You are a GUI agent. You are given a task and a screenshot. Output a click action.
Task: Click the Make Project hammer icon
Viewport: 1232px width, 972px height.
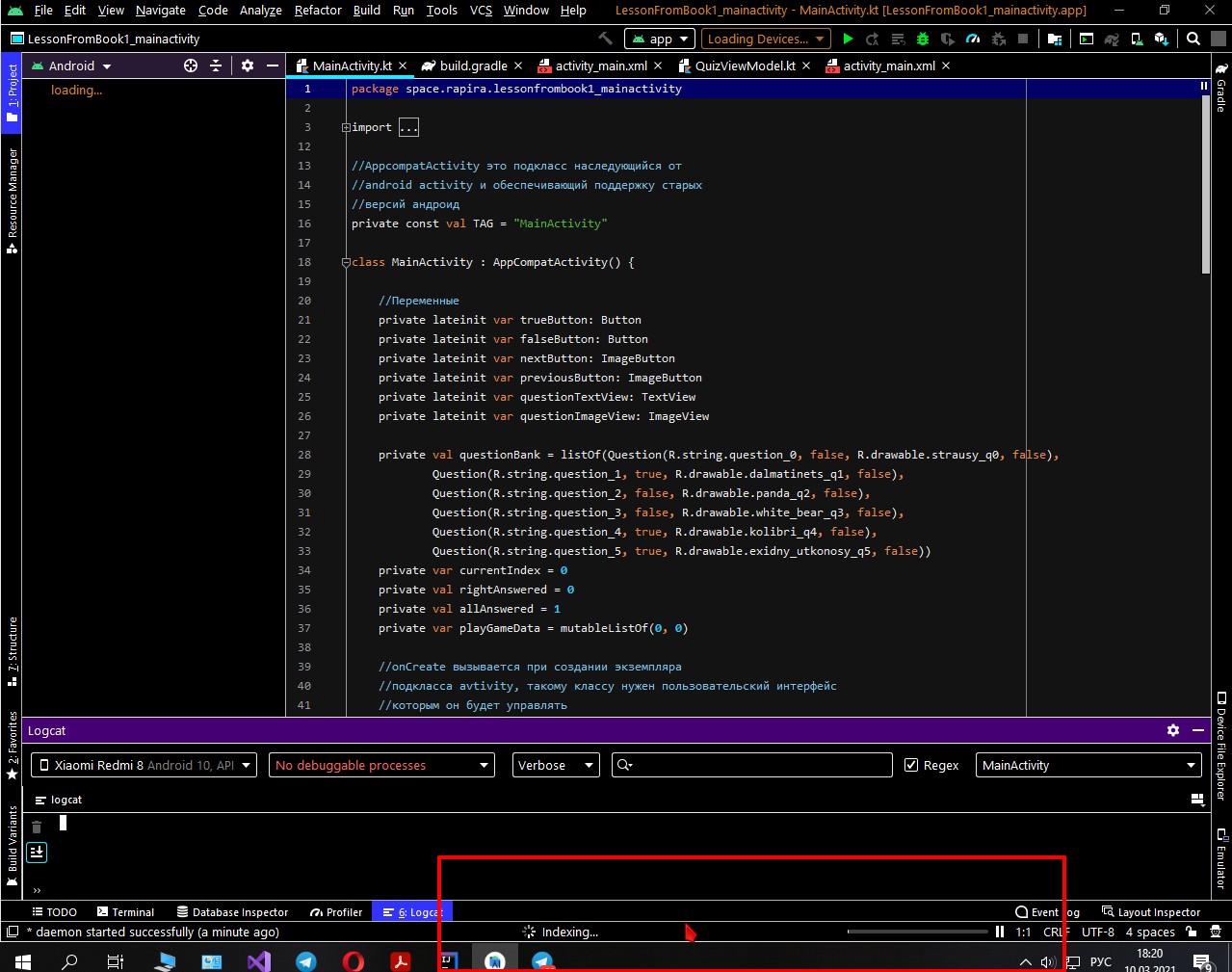pyautogui.click(x=605, y=39)
